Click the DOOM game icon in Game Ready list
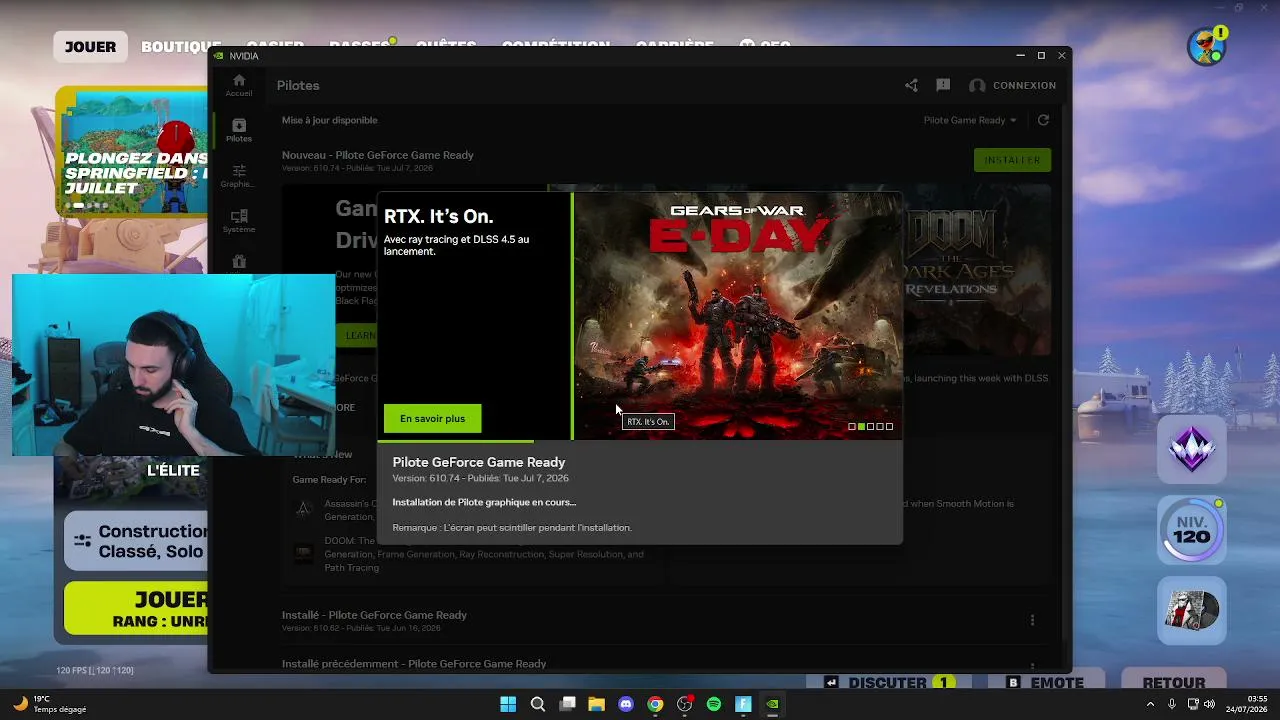 click(303, 553)
